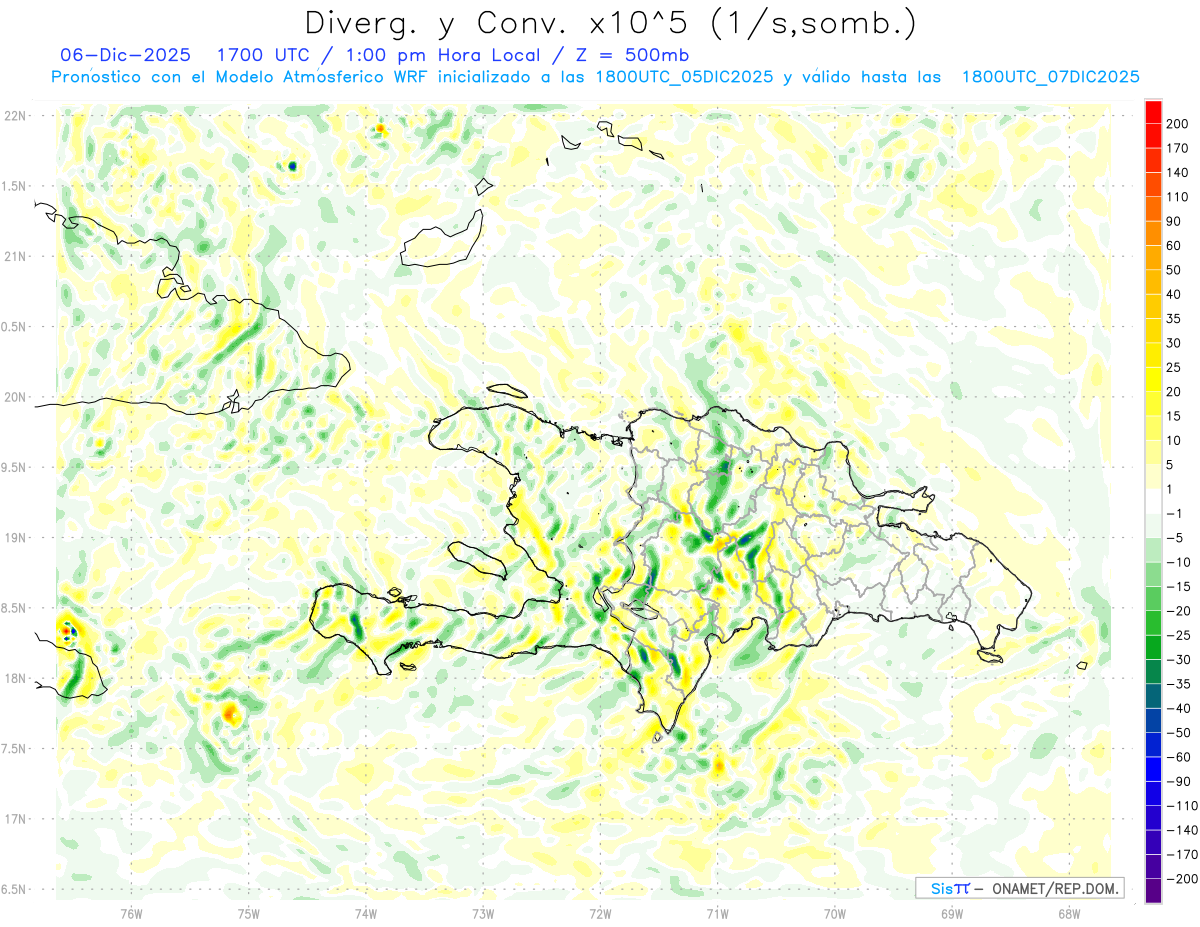Click the '21N' latitude label

[x=15, y=256]
